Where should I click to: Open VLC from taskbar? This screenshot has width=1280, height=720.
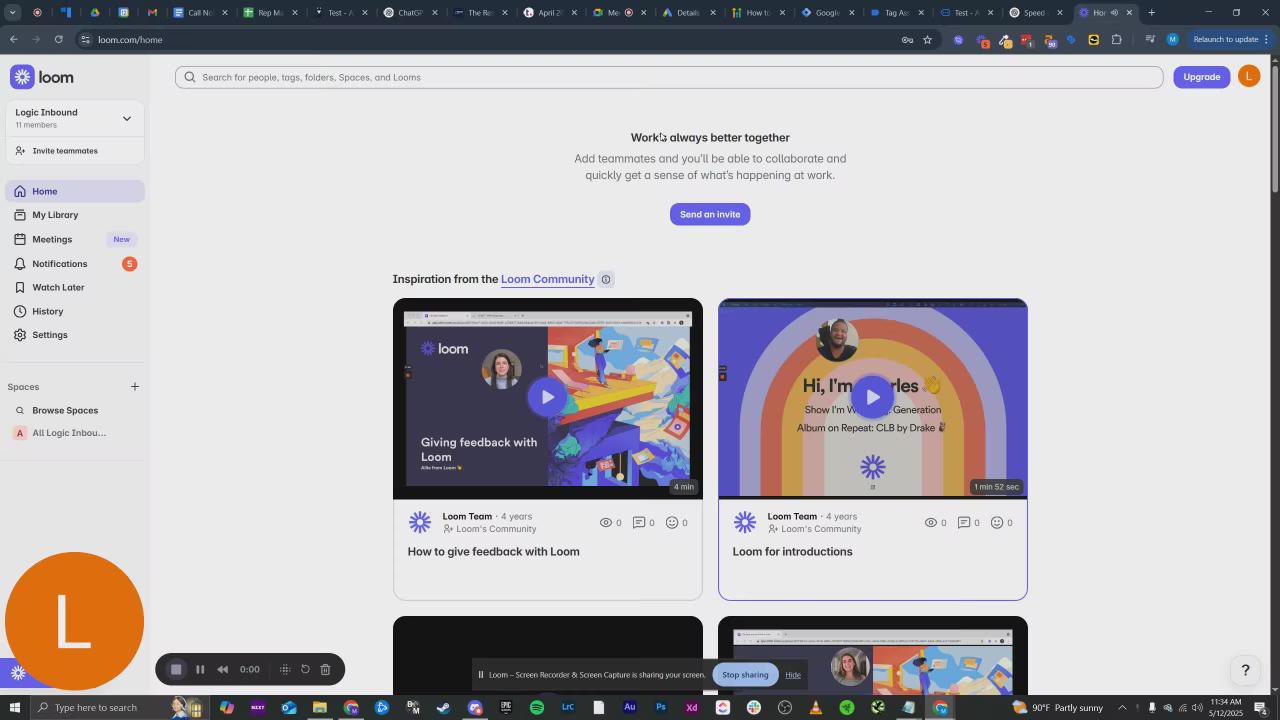point(816,708)
